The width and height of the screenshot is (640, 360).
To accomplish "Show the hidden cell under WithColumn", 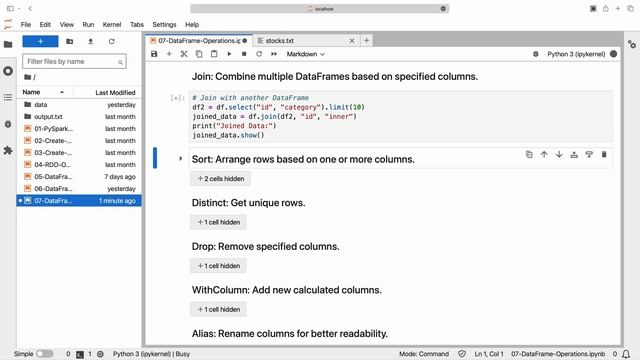I will pyautogui.click(x=218, y=309).
